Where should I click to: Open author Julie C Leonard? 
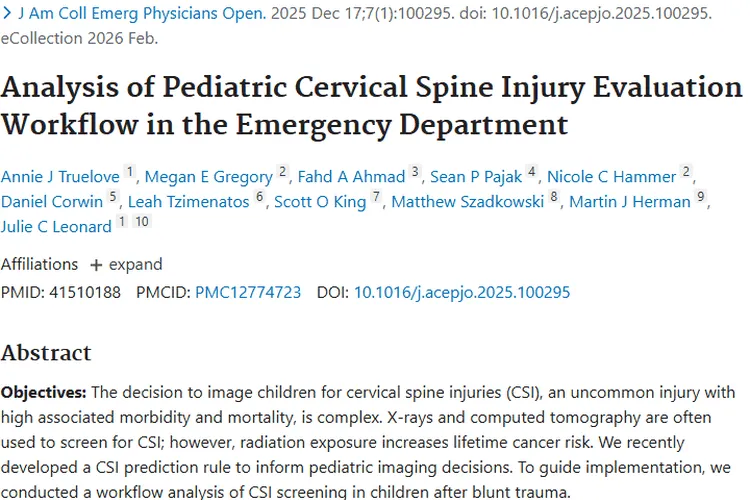coord(56,227)
